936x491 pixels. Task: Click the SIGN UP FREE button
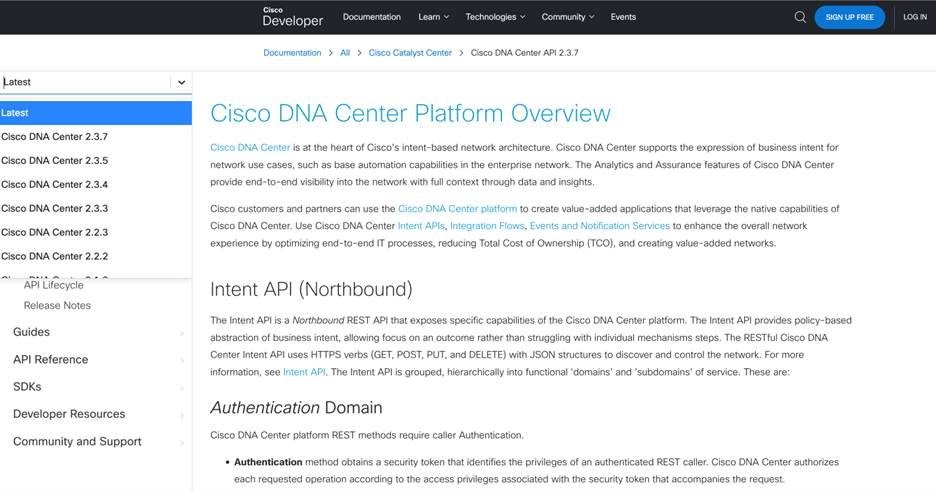coord(849,17)
